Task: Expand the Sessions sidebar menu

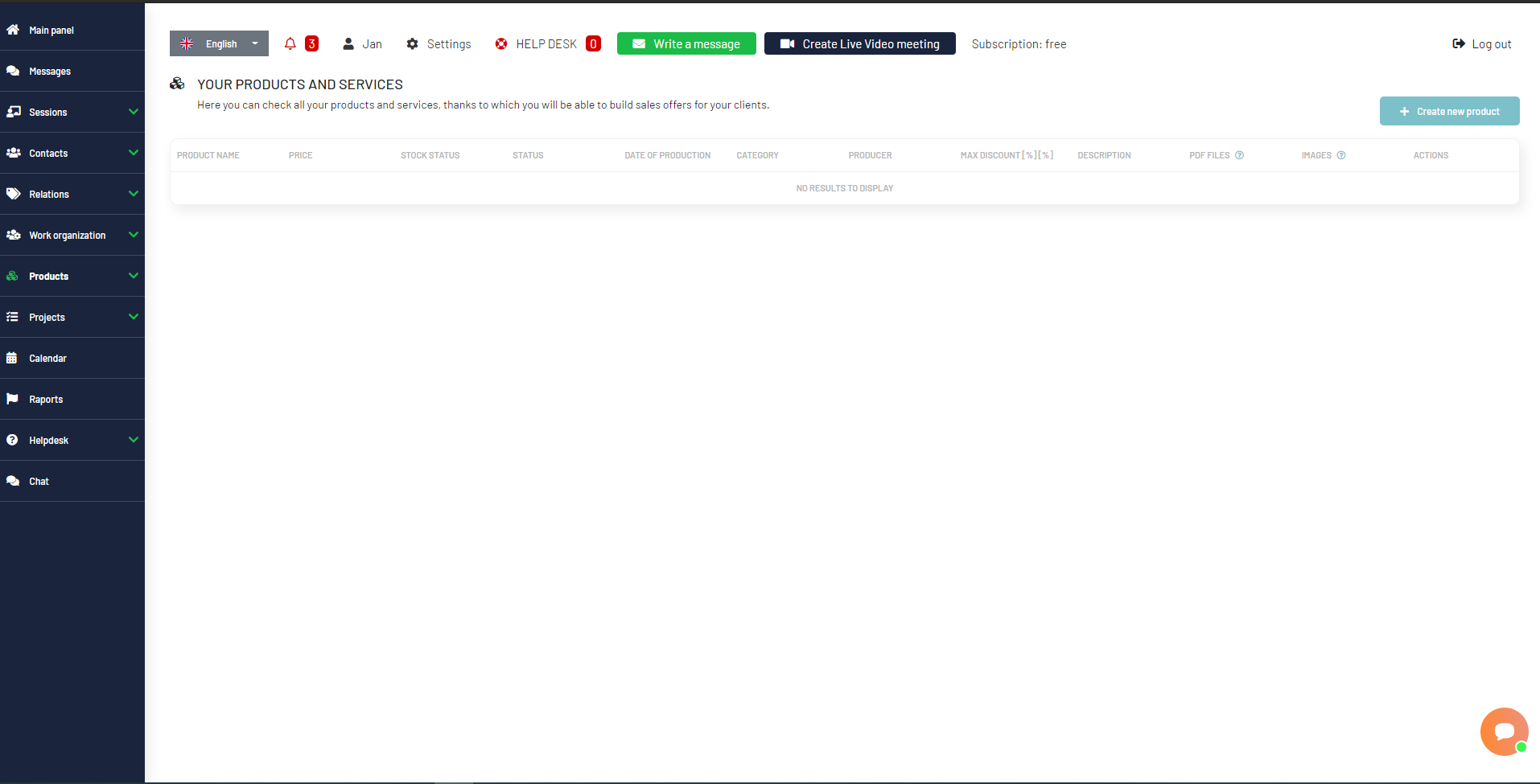Action: tap(50, 112)
